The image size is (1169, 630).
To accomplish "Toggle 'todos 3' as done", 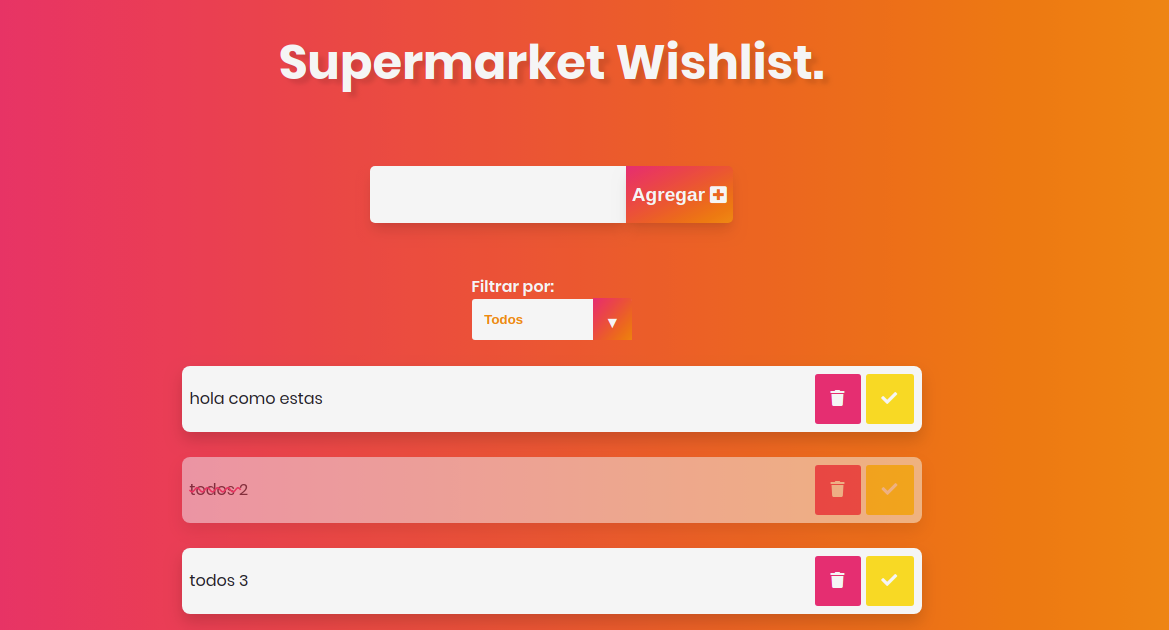I will pyautogui.click(x=889, y=581).
